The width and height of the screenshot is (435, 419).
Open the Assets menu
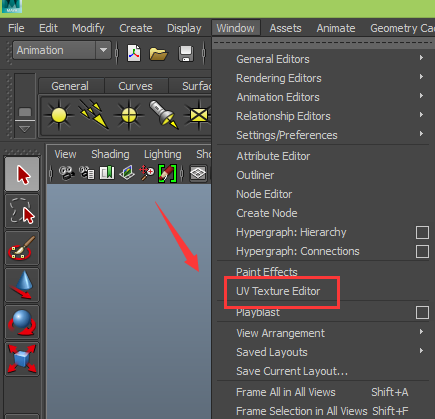285,28
